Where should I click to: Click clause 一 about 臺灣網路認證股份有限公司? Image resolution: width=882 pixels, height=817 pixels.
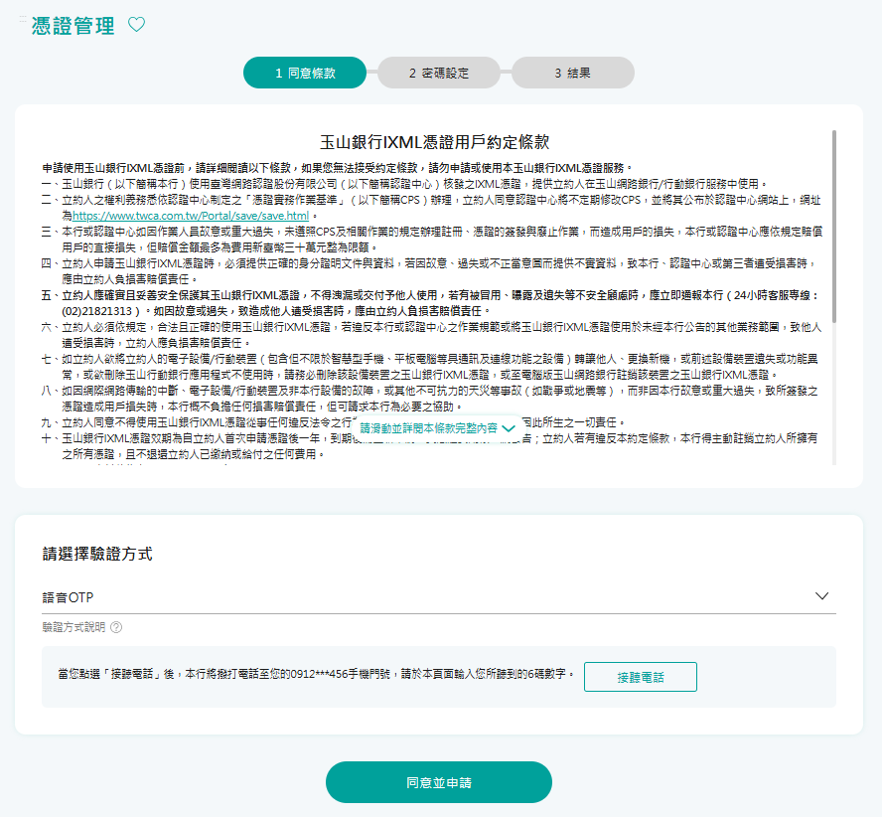(405, 184)
